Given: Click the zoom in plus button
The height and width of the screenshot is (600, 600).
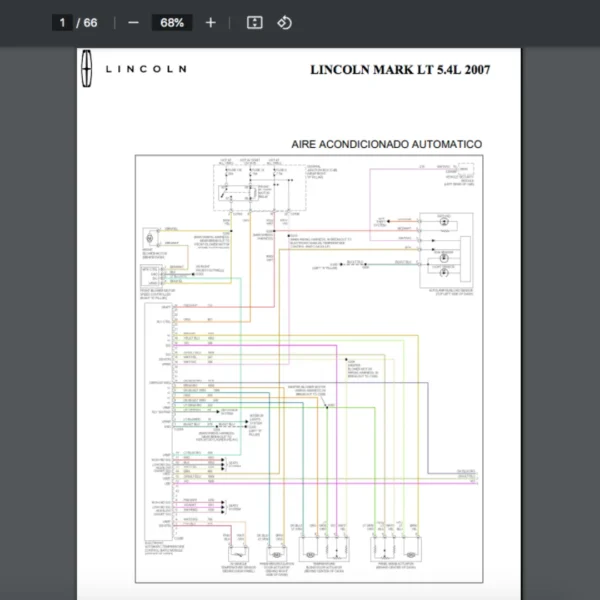Looking at the screenshot, I should click(x=210, y=23).
